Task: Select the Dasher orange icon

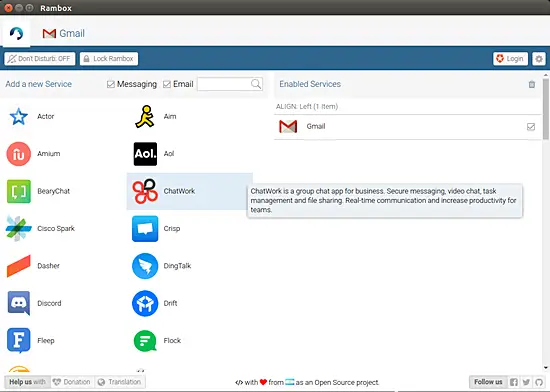Action: pyautogui.click(x=19, y=266)
